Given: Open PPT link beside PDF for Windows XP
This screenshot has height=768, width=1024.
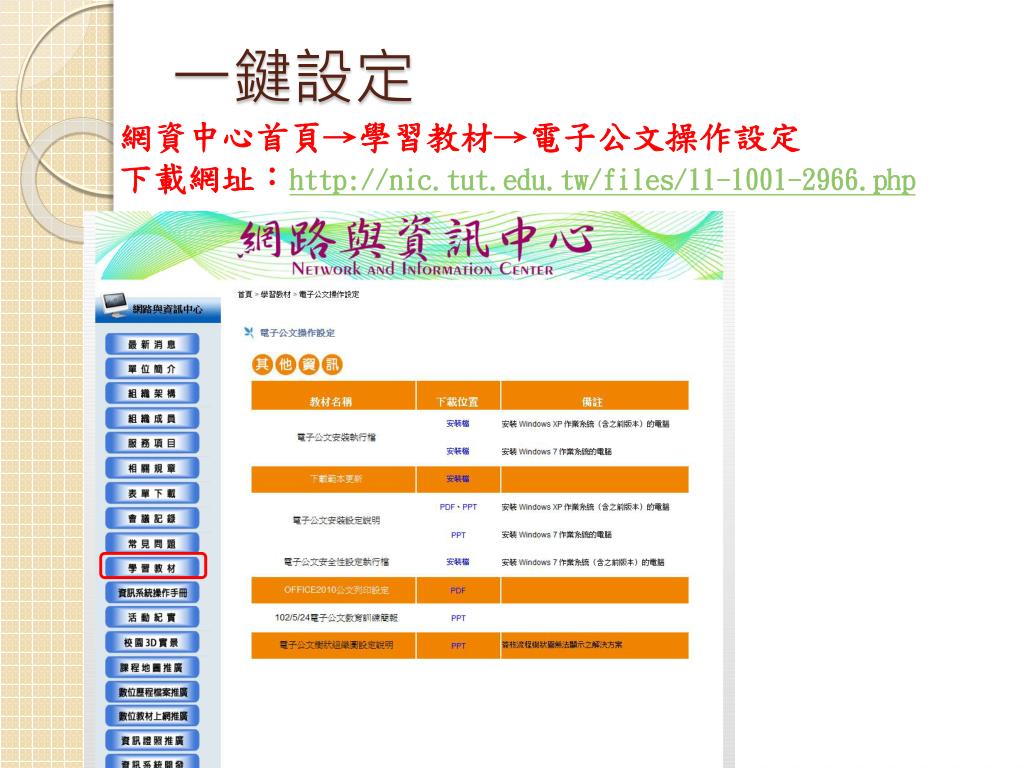Looking at the screenshot, I should [x=470, y=507].
